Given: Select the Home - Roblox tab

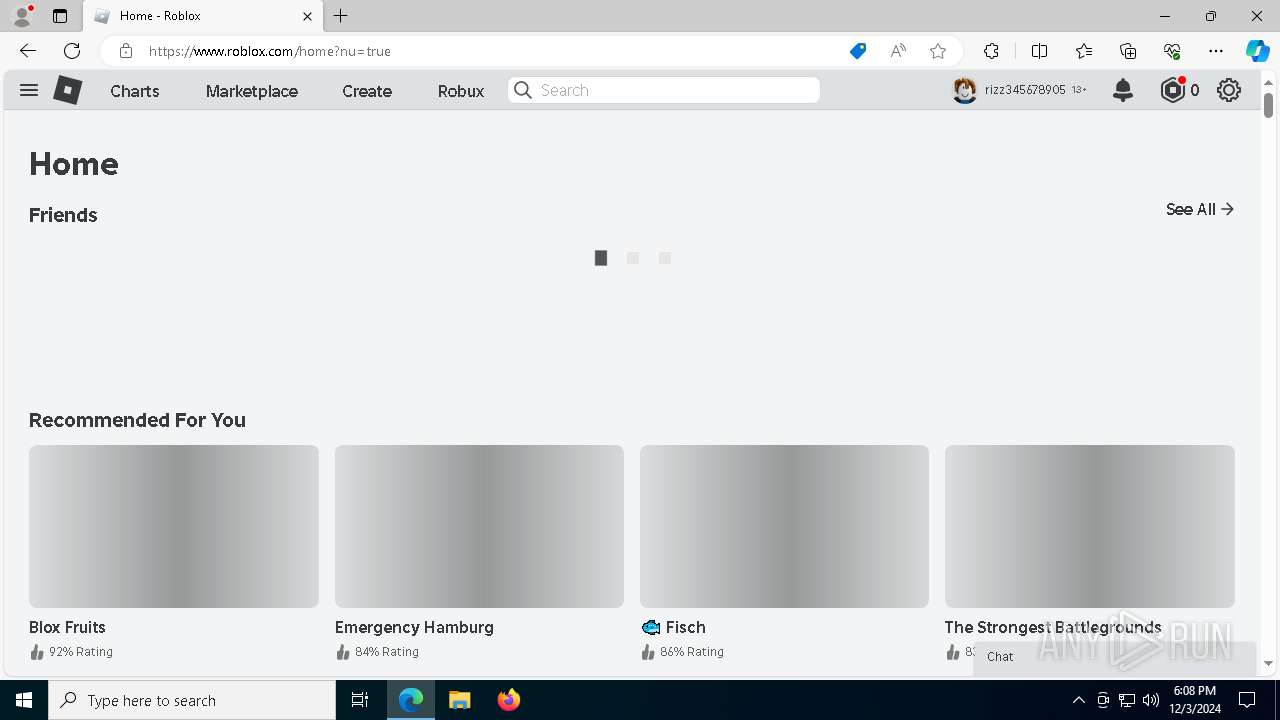Looking at the screenshot, I should tap(203, 16).
